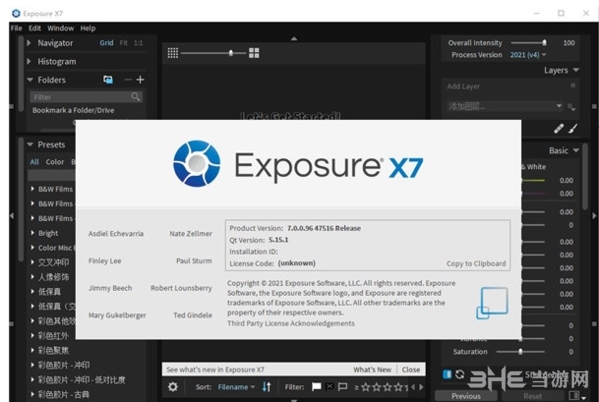Click Exposure logo in title bar
The image size is (599, 402).
[x=16, y=13]
